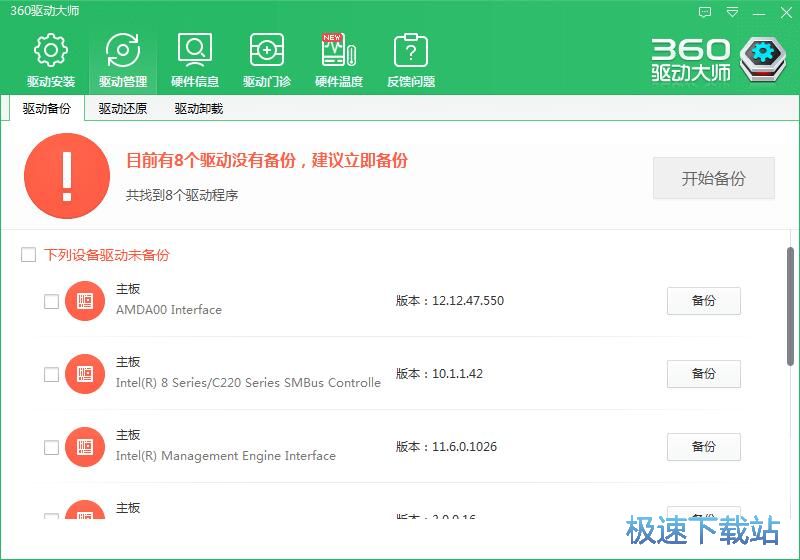This screenshot has width=800, height=560.
Task: Click motherboard icon for Management Engine Interface
Action: 85,447
